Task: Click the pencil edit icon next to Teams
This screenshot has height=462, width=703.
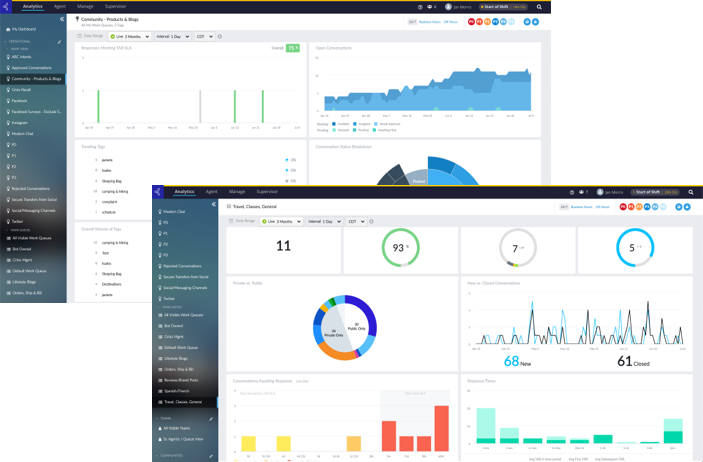Action: pos(211,418)
